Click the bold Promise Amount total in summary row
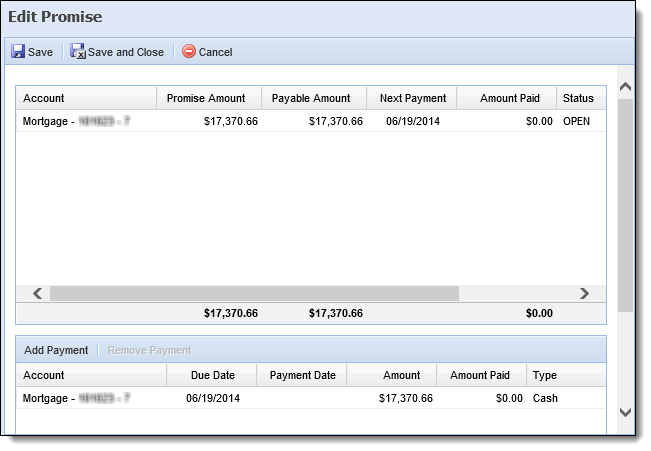 coord(231,313)
